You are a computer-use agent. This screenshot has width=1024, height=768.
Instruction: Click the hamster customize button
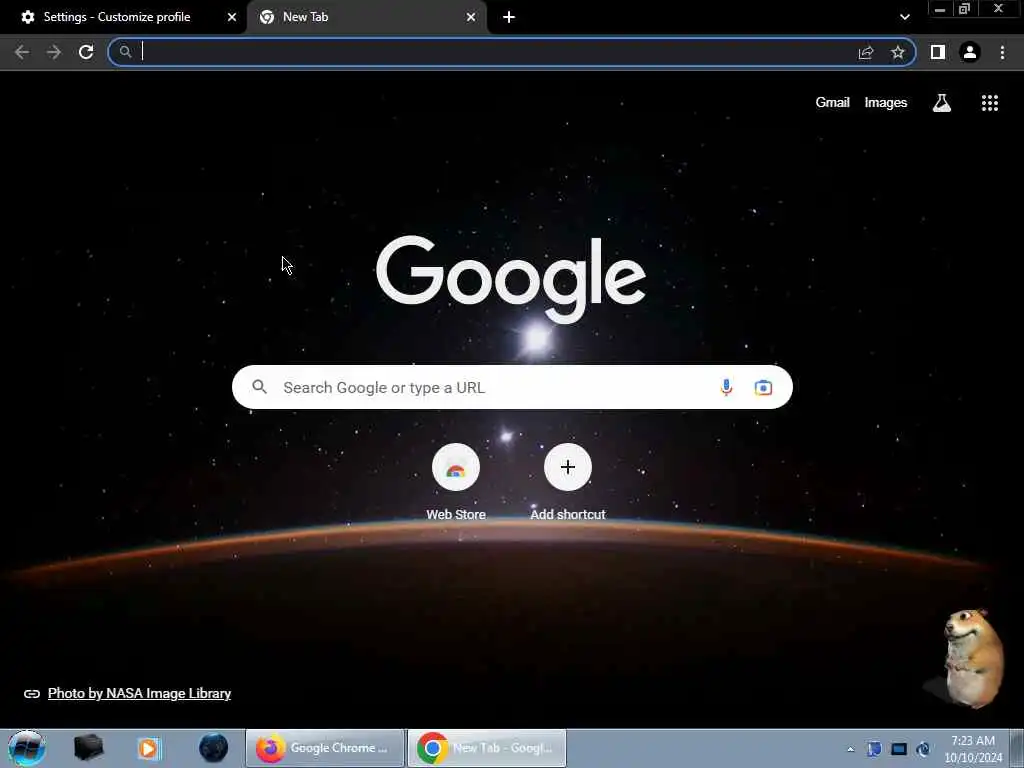[972, 658]
